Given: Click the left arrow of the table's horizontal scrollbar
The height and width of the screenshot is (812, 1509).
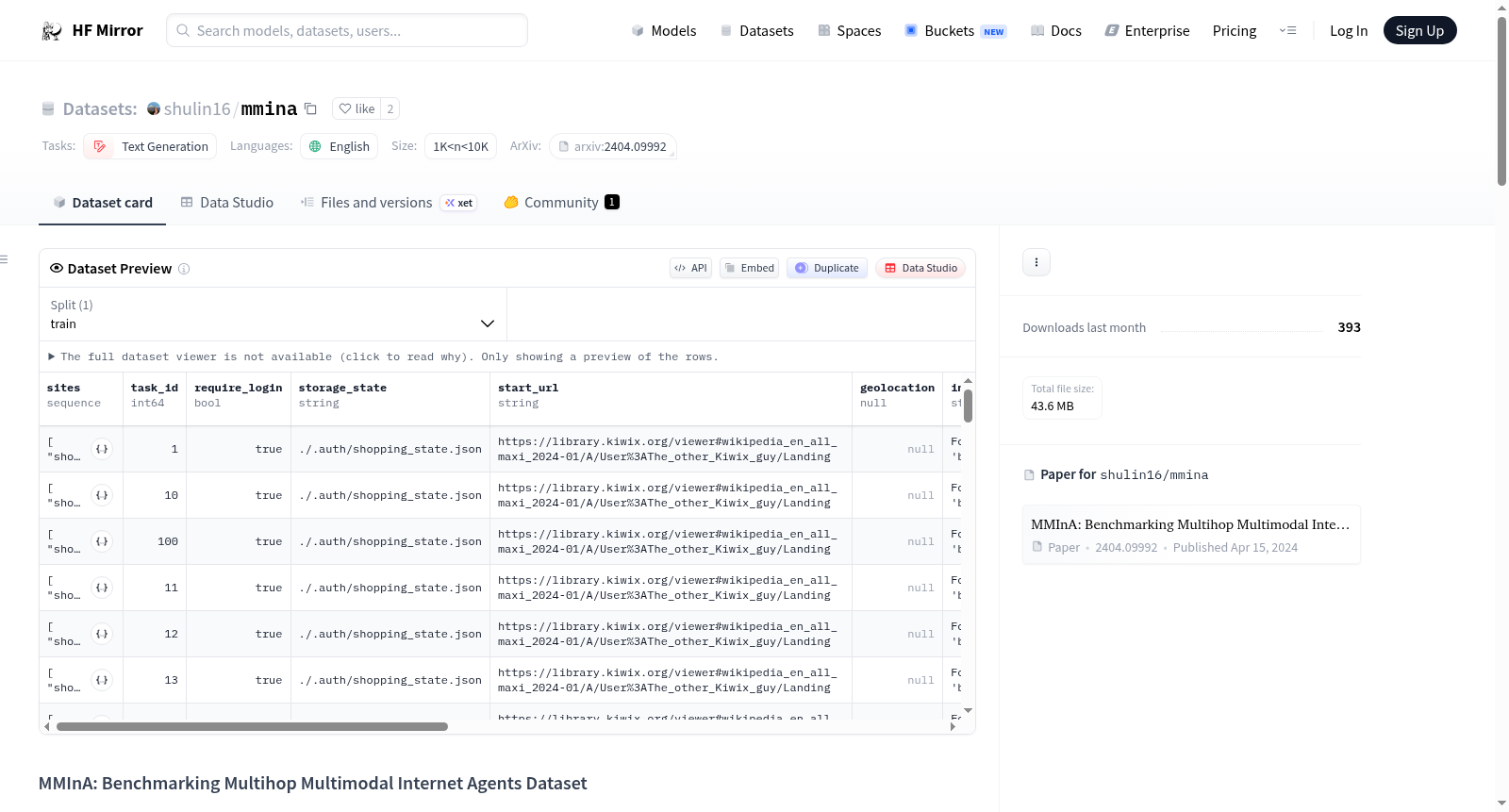Looking at the screenshot, I should coord(47,727).
